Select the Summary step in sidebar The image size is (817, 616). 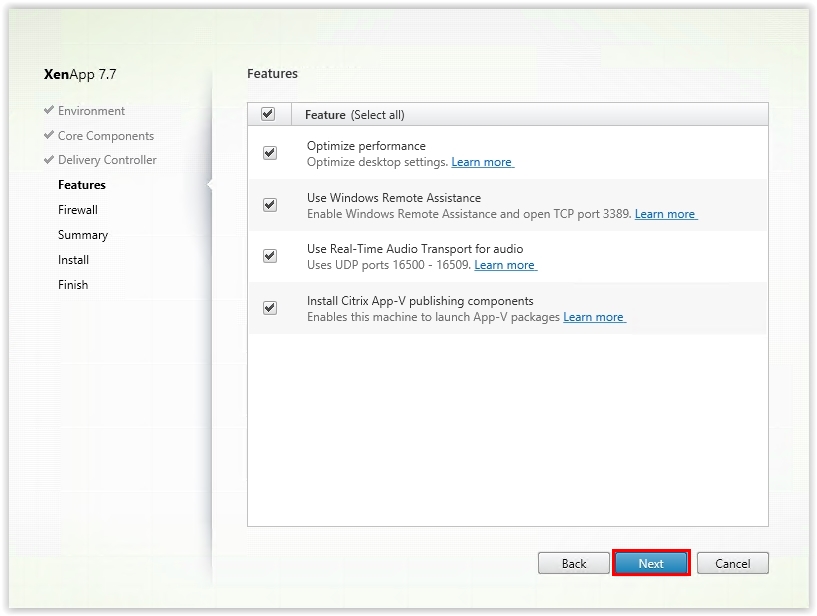coord(83,235)
